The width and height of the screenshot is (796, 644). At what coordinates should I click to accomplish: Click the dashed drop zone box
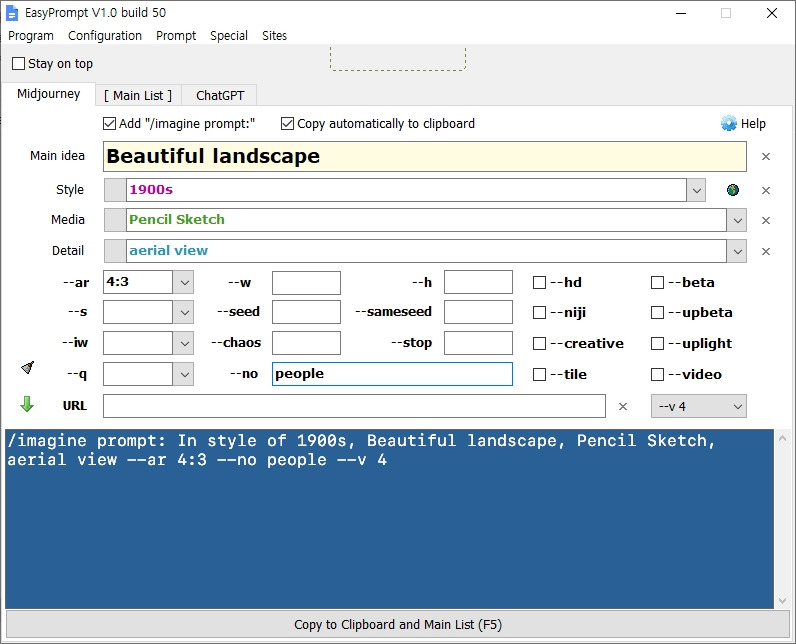pyautogui.click(x=397, y=58)
